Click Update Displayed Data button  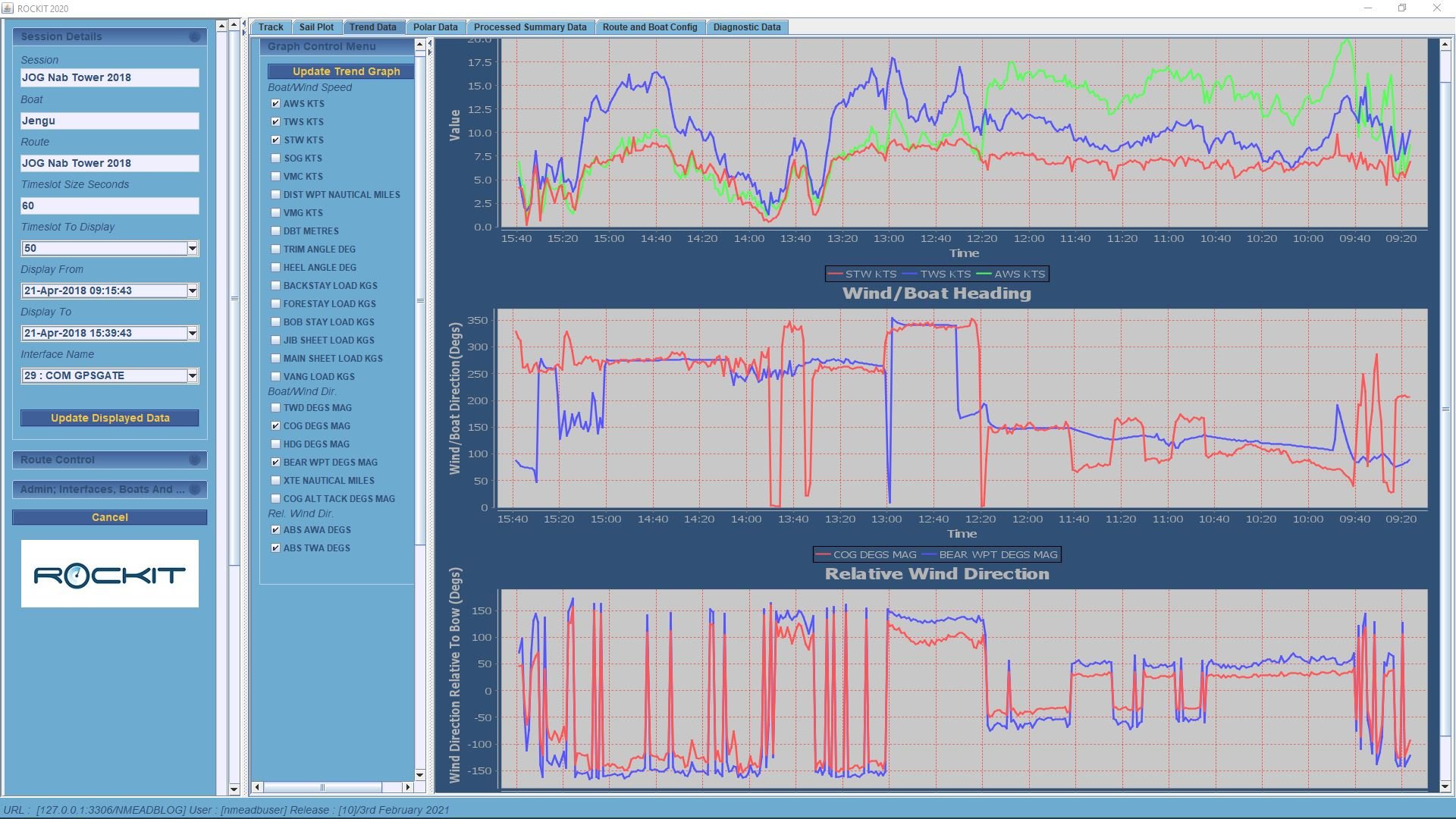click(110, 418)
